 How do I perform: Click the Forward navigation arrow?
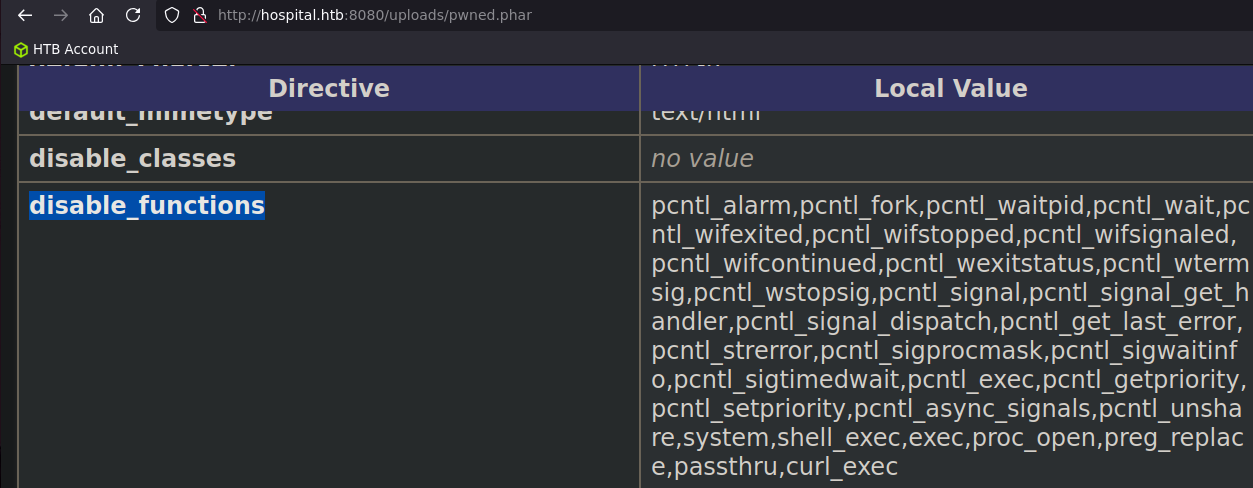click(x=60, y=15)
